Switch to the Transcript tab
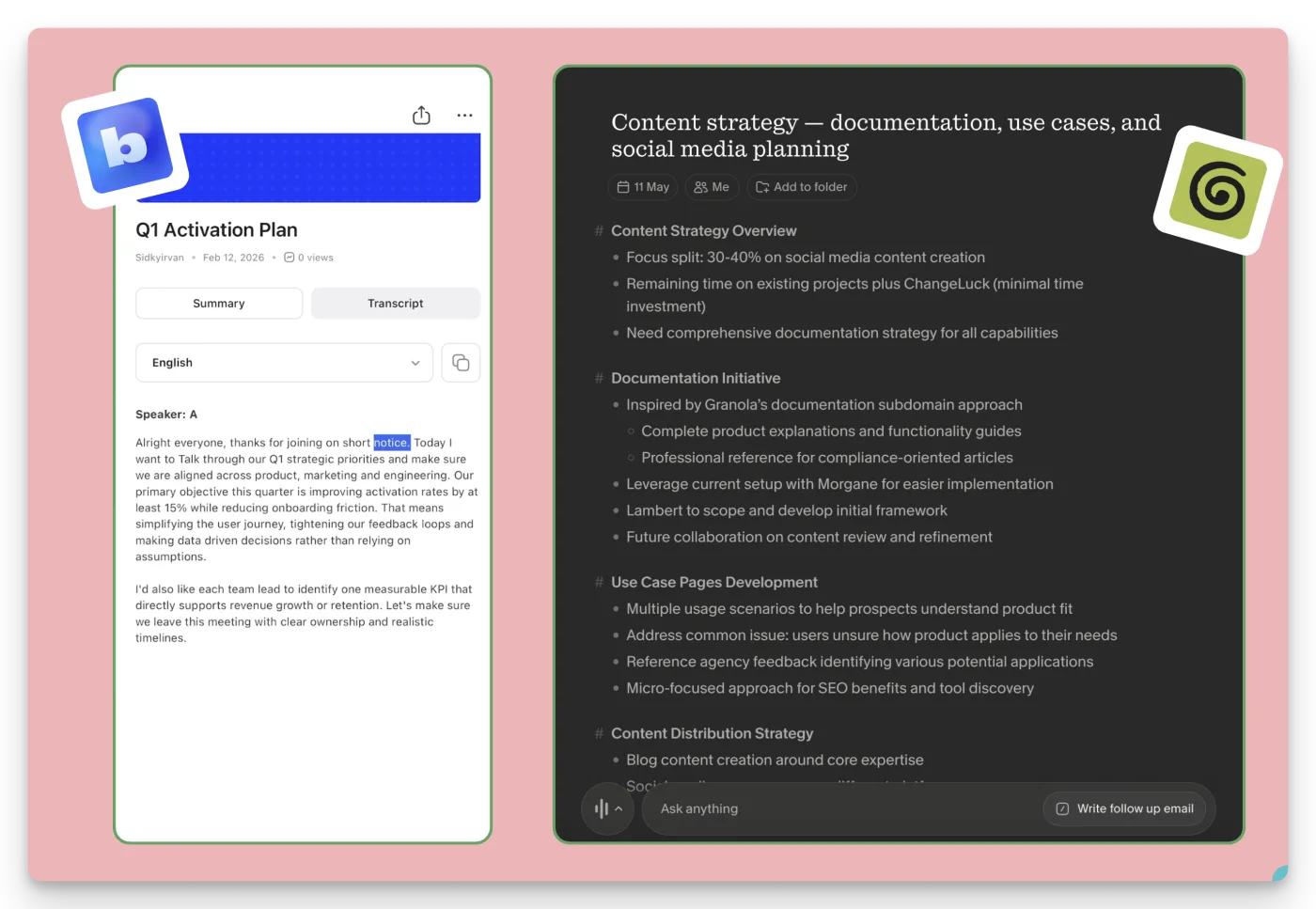Viewport: 1316px width, 909px height. click(x=396, y=304)
